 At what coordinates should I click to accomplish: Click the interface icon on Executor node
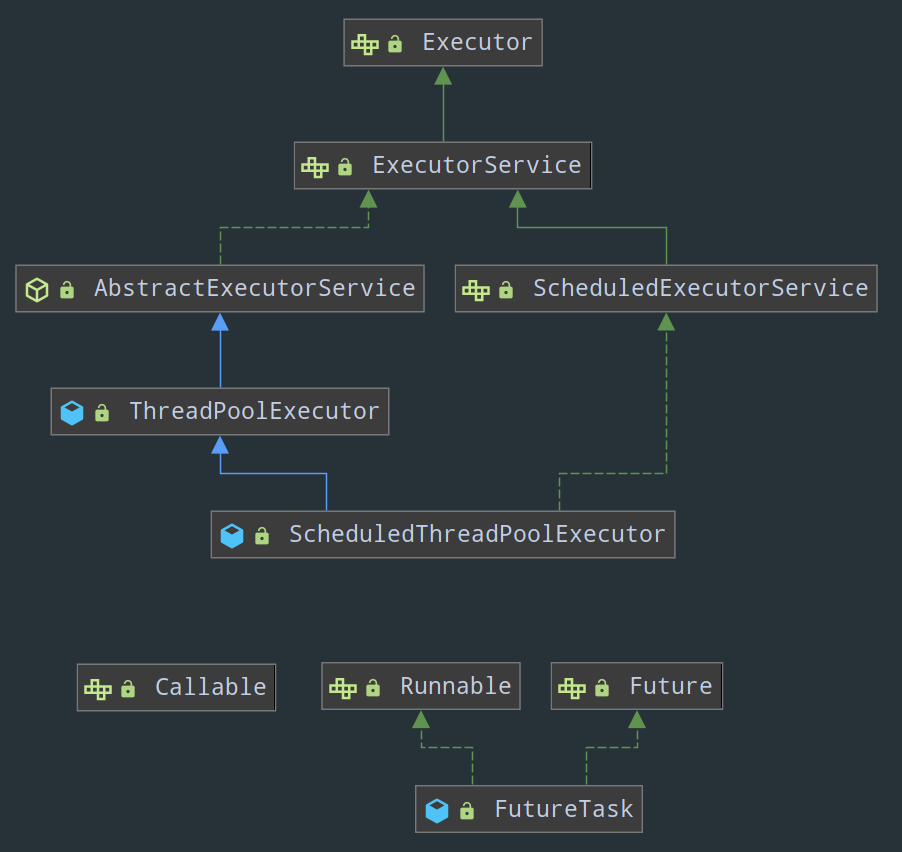pyautogui.click(x=365, y=44)
